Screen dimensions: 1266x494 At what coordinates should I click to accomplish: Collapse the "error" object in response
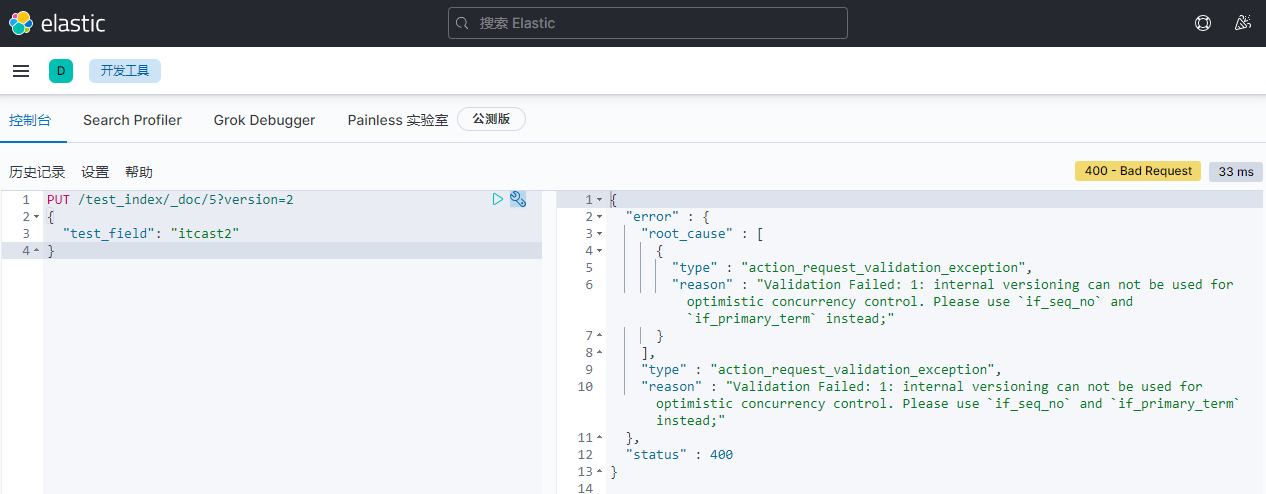[x=599, y=217]
